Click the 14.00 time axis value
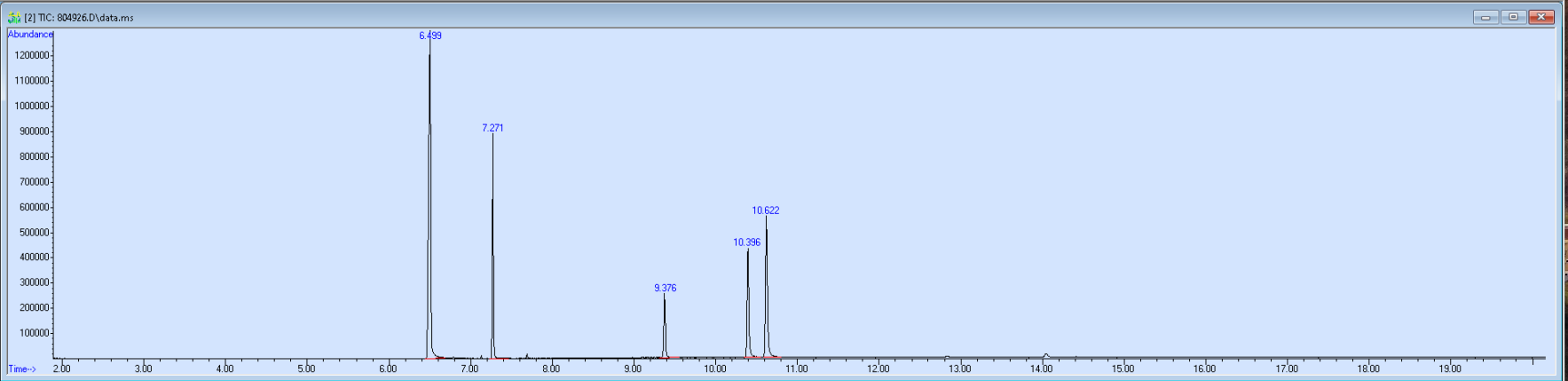This screenshot has height=381, width=1568. coord(1041,369)
